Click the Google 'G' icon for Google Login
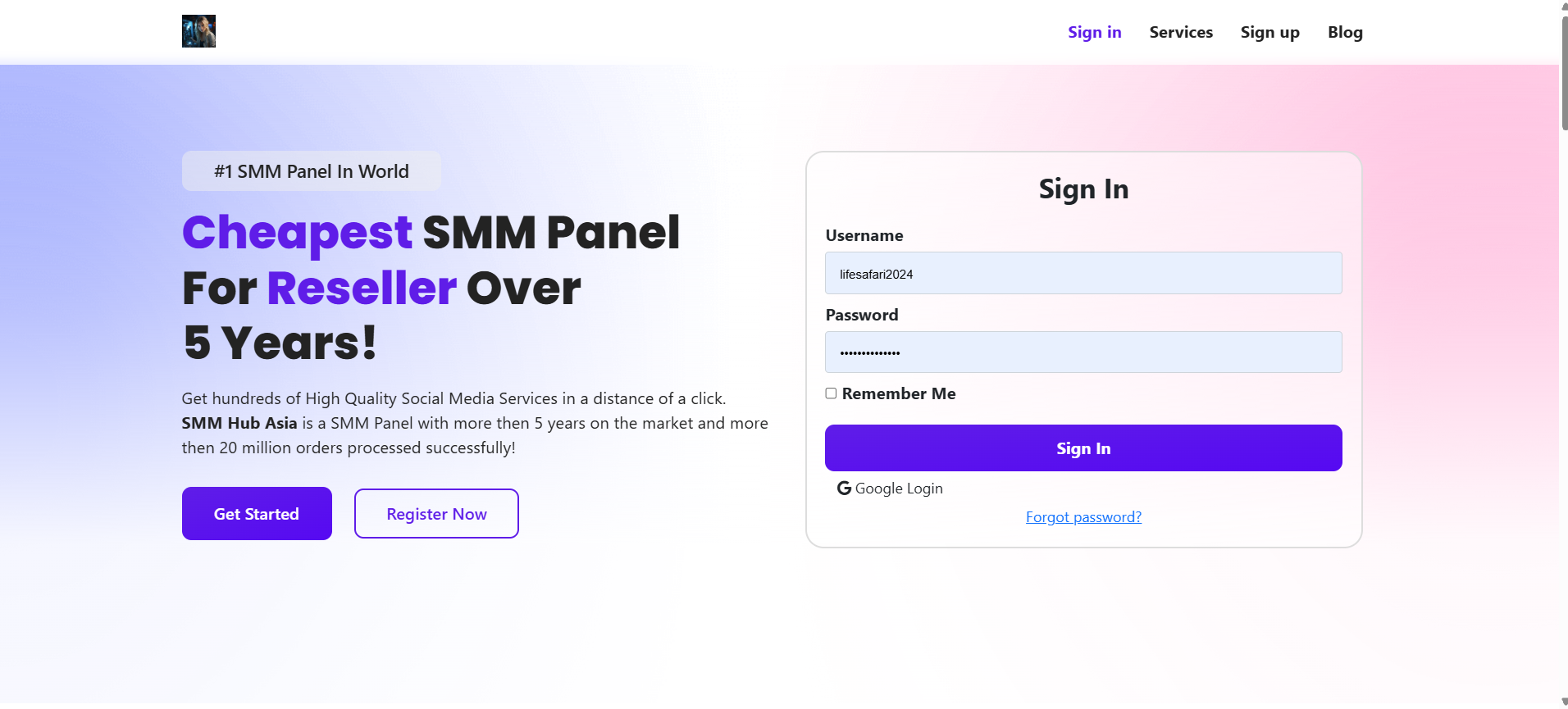 point(843,488)
